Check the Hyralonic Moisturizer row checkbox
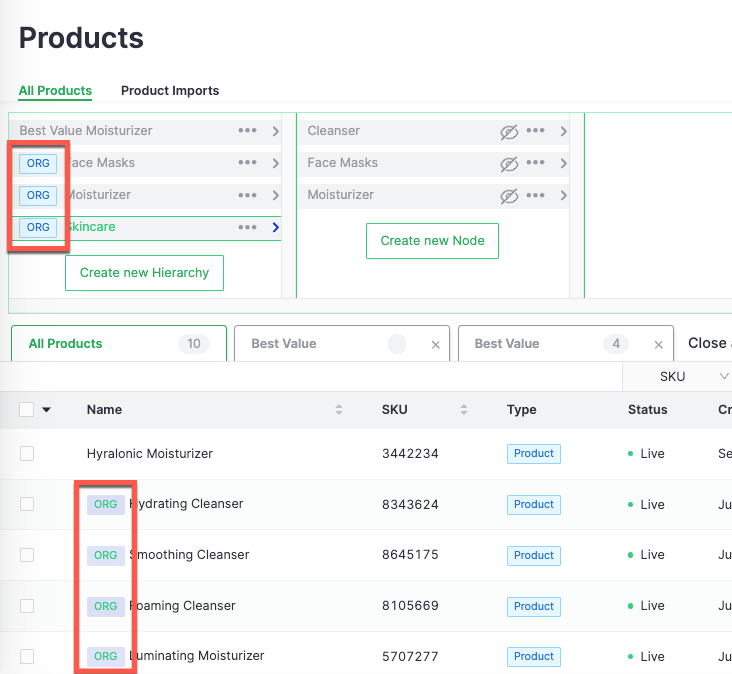 27,454
